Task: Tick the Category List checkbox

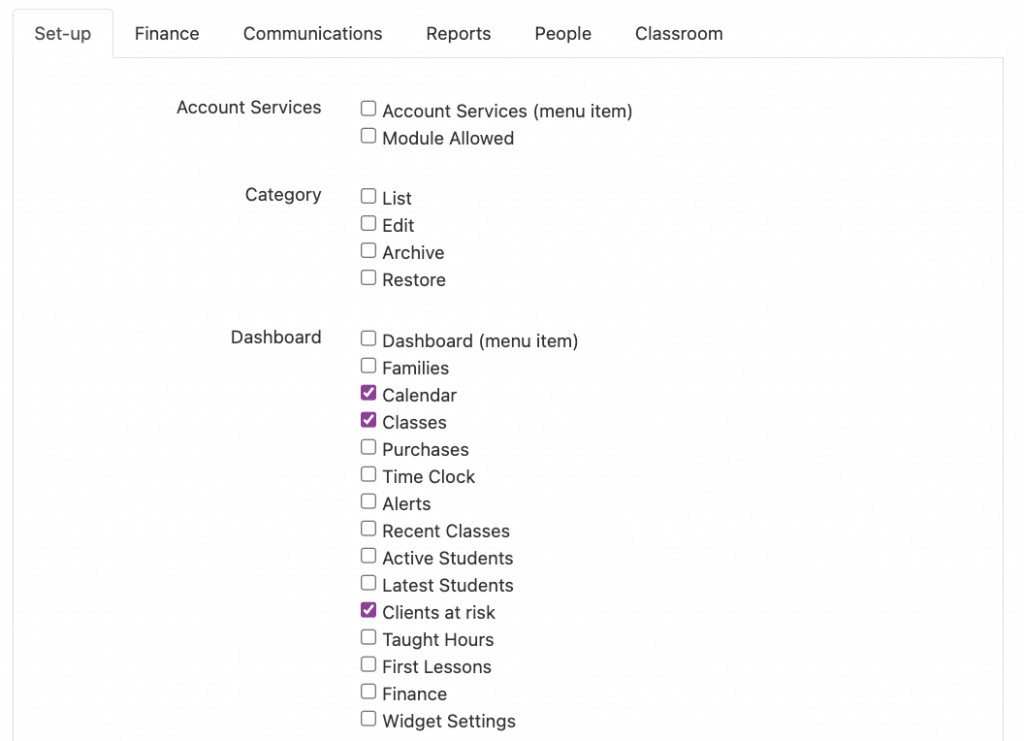Action: click(368, 196)
